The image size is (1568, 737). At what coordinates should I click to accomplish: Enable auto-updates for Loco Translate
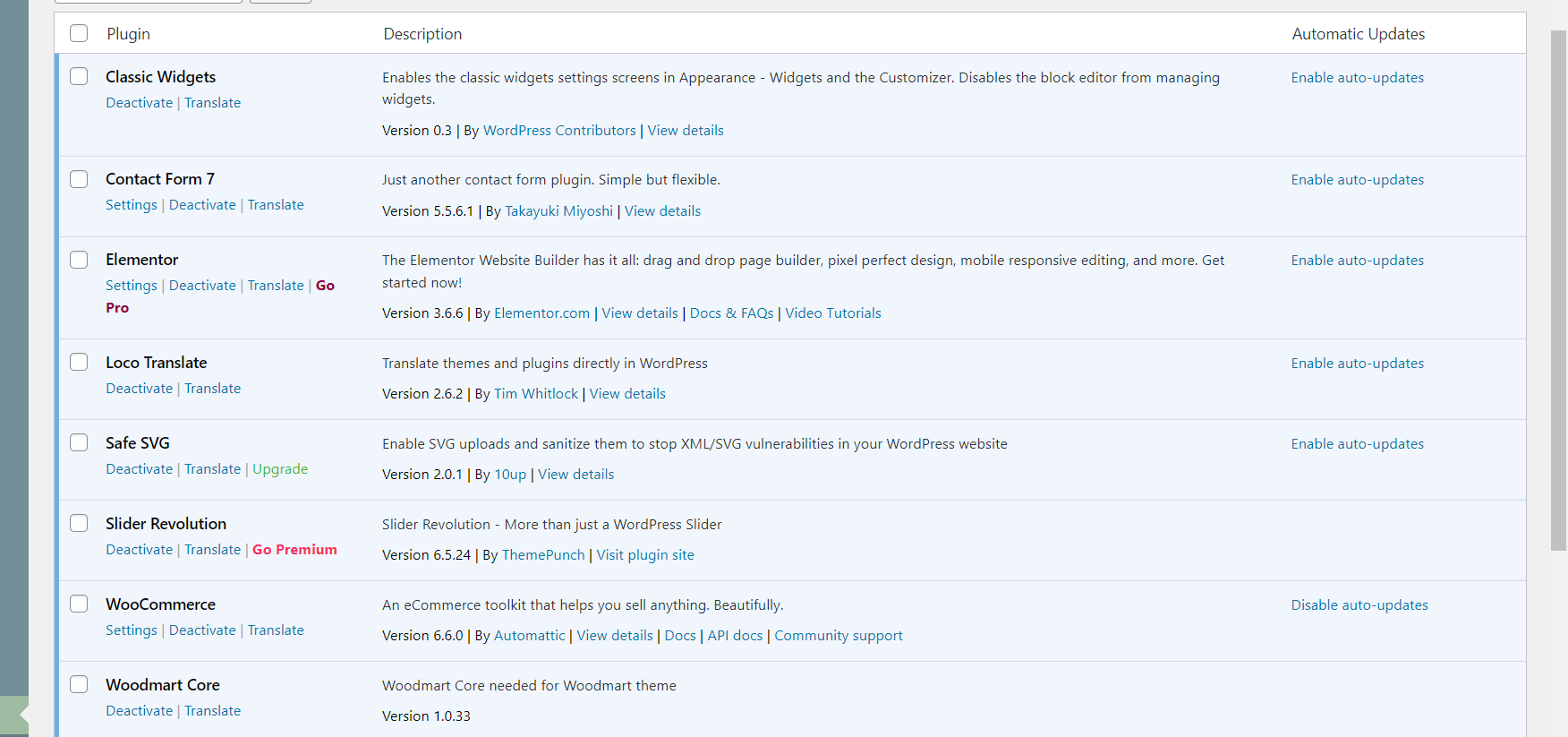(x=1357, y=364)
